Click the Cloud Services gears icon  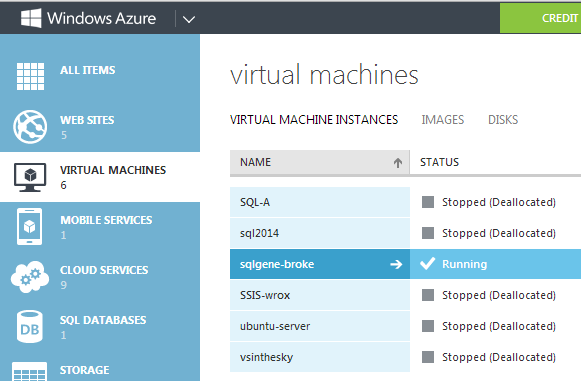30,277
